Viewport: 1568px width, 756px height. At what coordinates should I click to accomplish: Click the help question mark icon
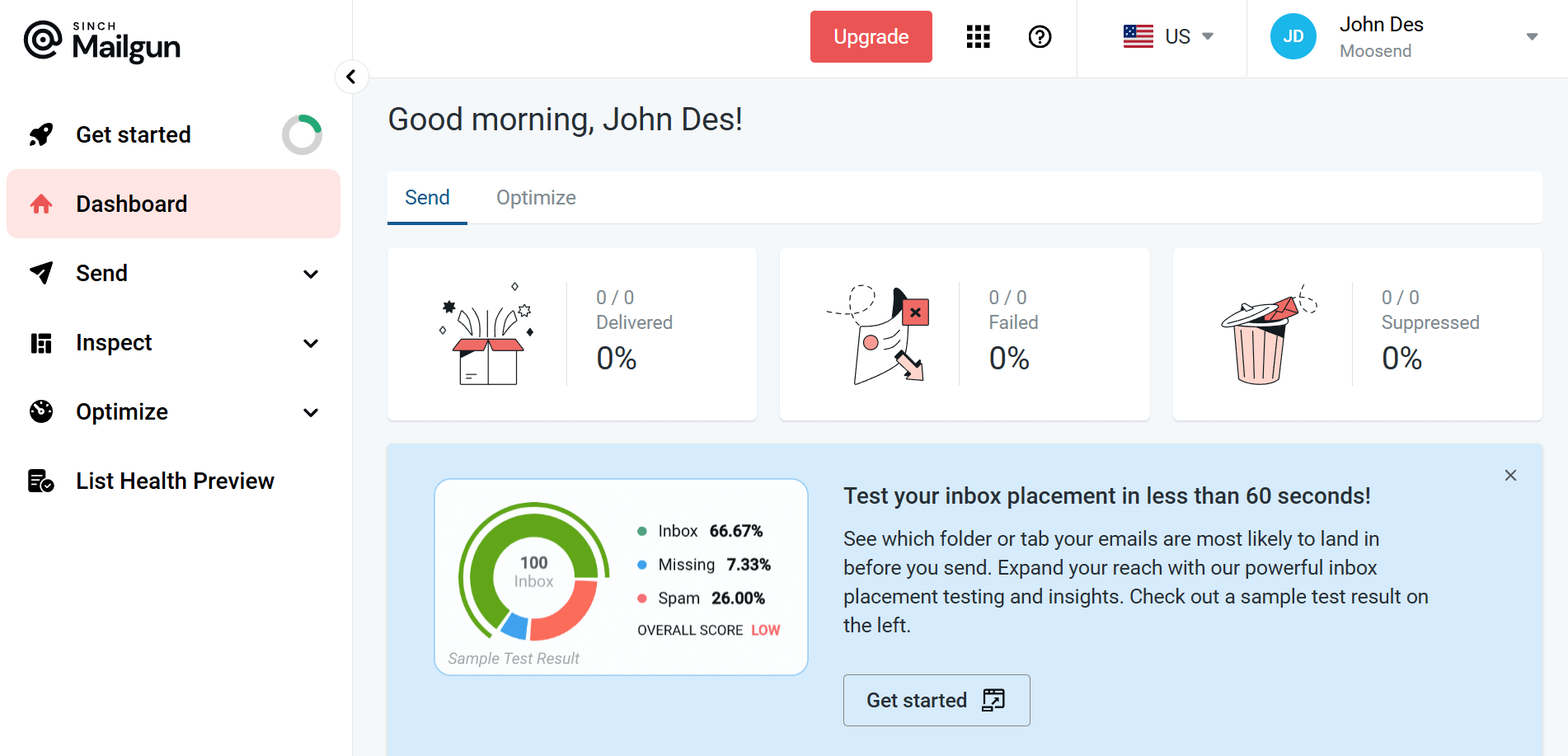click(1040, 36)
